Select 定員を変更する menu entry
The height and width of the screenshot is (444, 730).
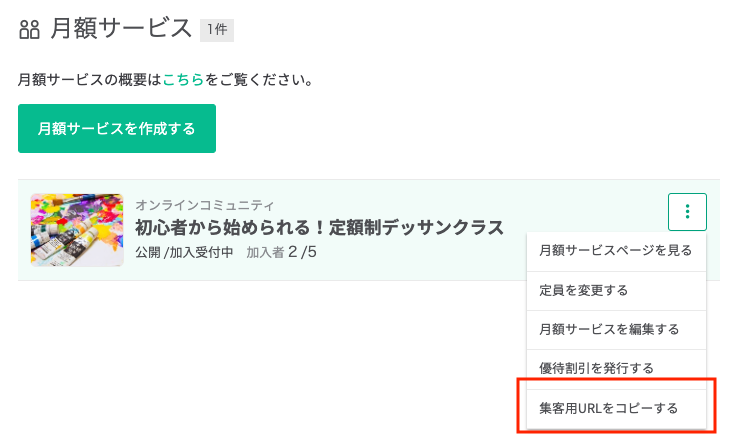[x=616, y=291]
